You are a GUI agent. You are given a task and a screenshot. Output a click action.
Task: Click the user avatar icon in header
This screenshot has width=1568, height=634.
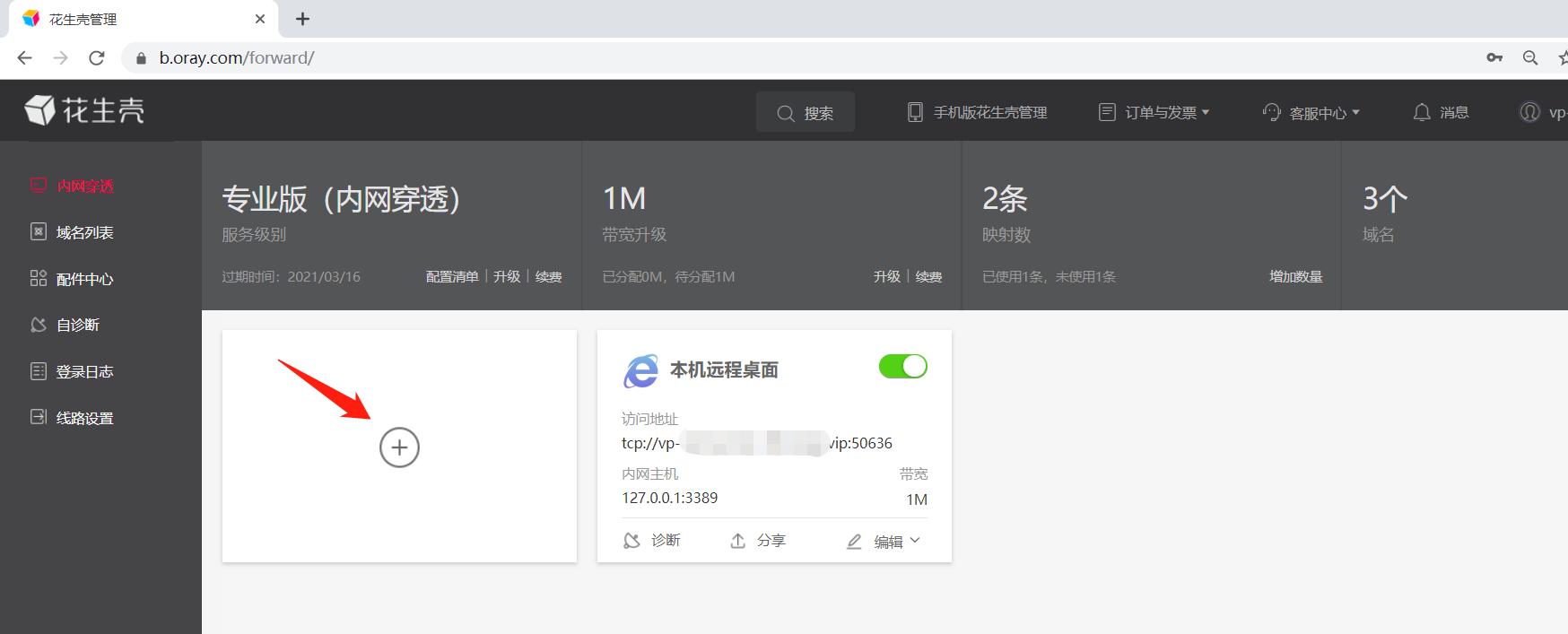click(x=1529, y=112)
